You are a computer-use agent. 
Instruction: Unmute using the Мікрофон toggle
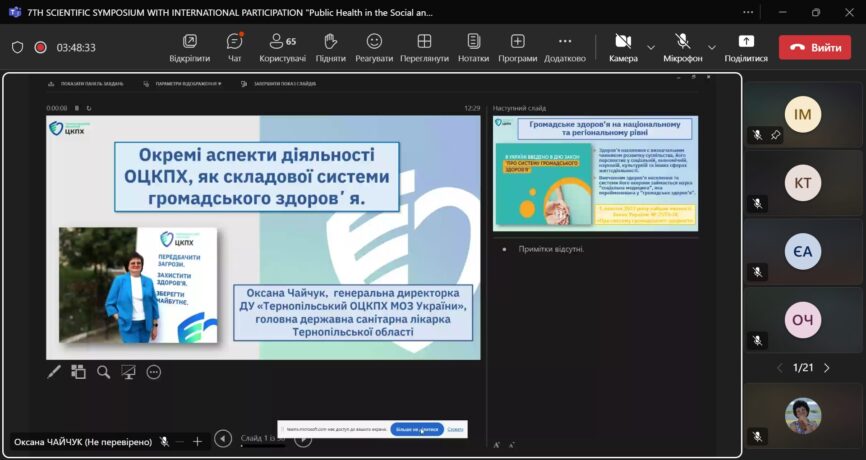683,46
